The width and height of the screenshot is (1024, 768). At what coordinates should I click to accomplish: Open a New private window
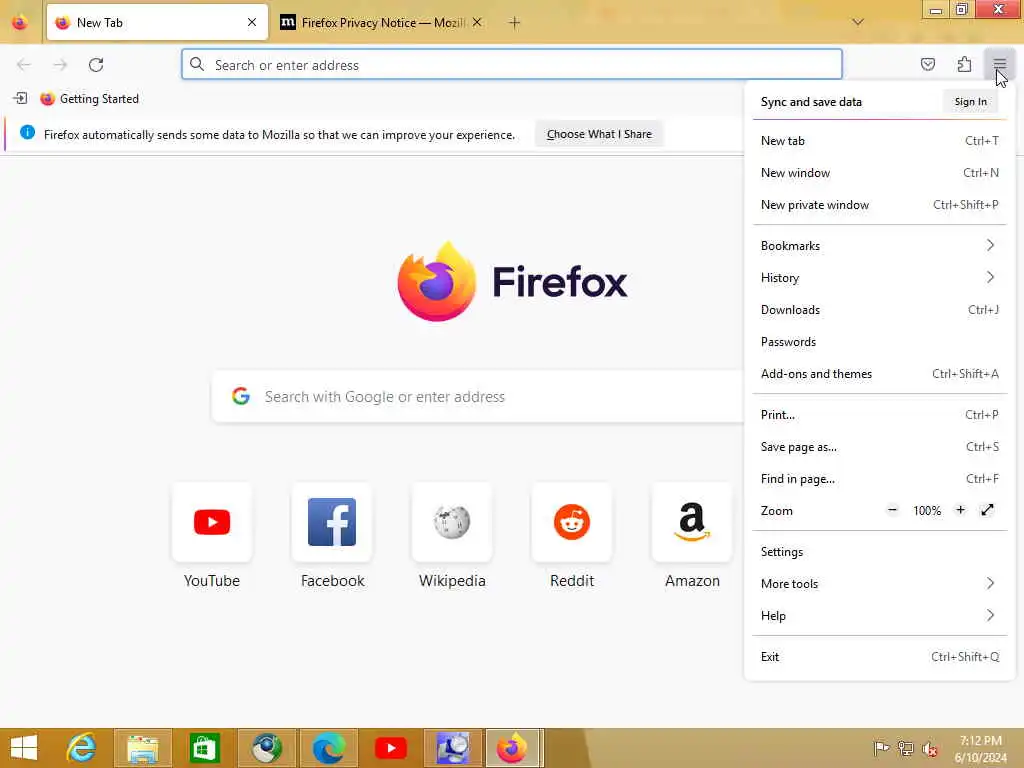click(x=880, y=204)
